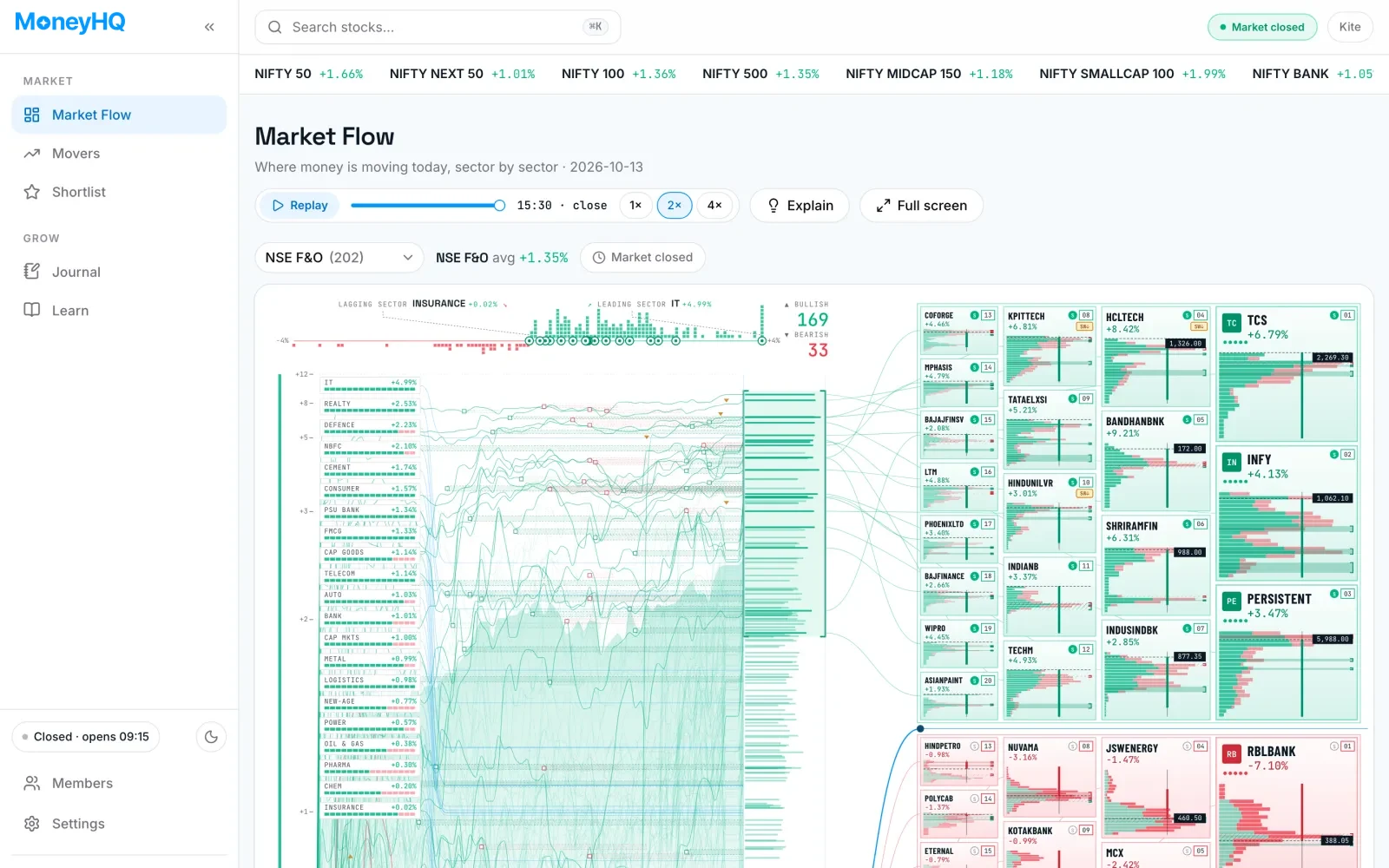Click the ⌘K shortcut badge in the search bar
Screen dimensions: 1389x868
point(596,27)
